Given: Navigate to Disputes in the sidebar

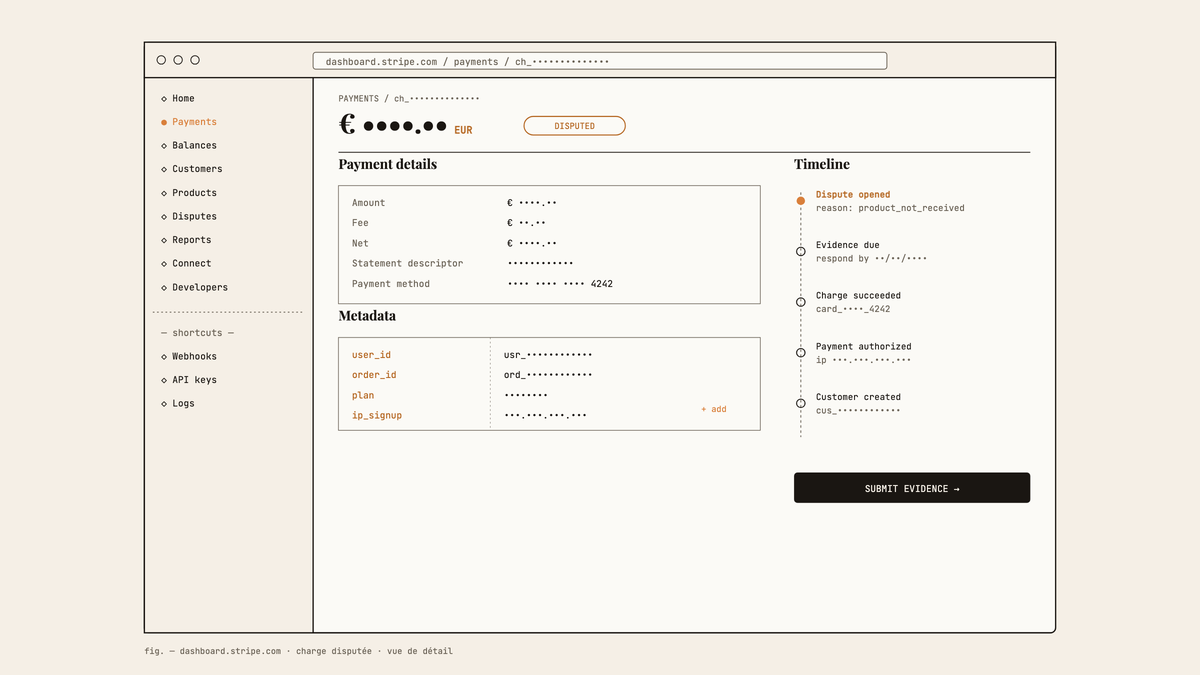Looking at the screenshot, I should point(194,216).
